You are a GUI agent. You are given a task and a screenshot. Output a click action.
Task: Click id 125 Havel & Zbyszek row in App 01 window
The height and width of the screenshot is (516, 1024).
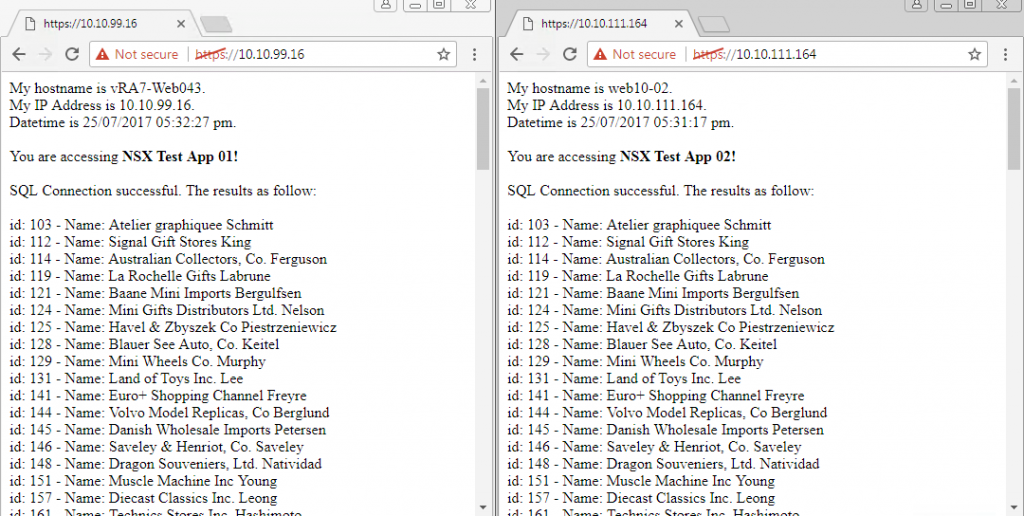coord(173,327)
